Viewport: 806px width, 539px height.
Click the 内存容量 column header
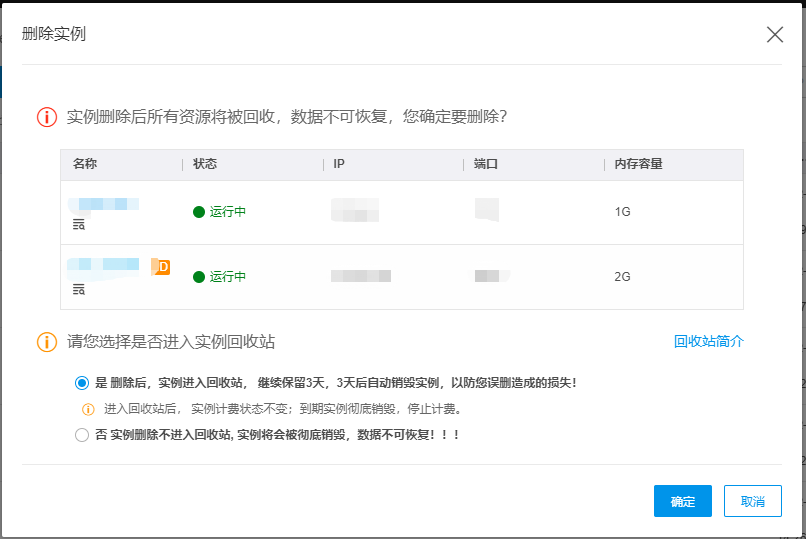(x=638, y=164)
